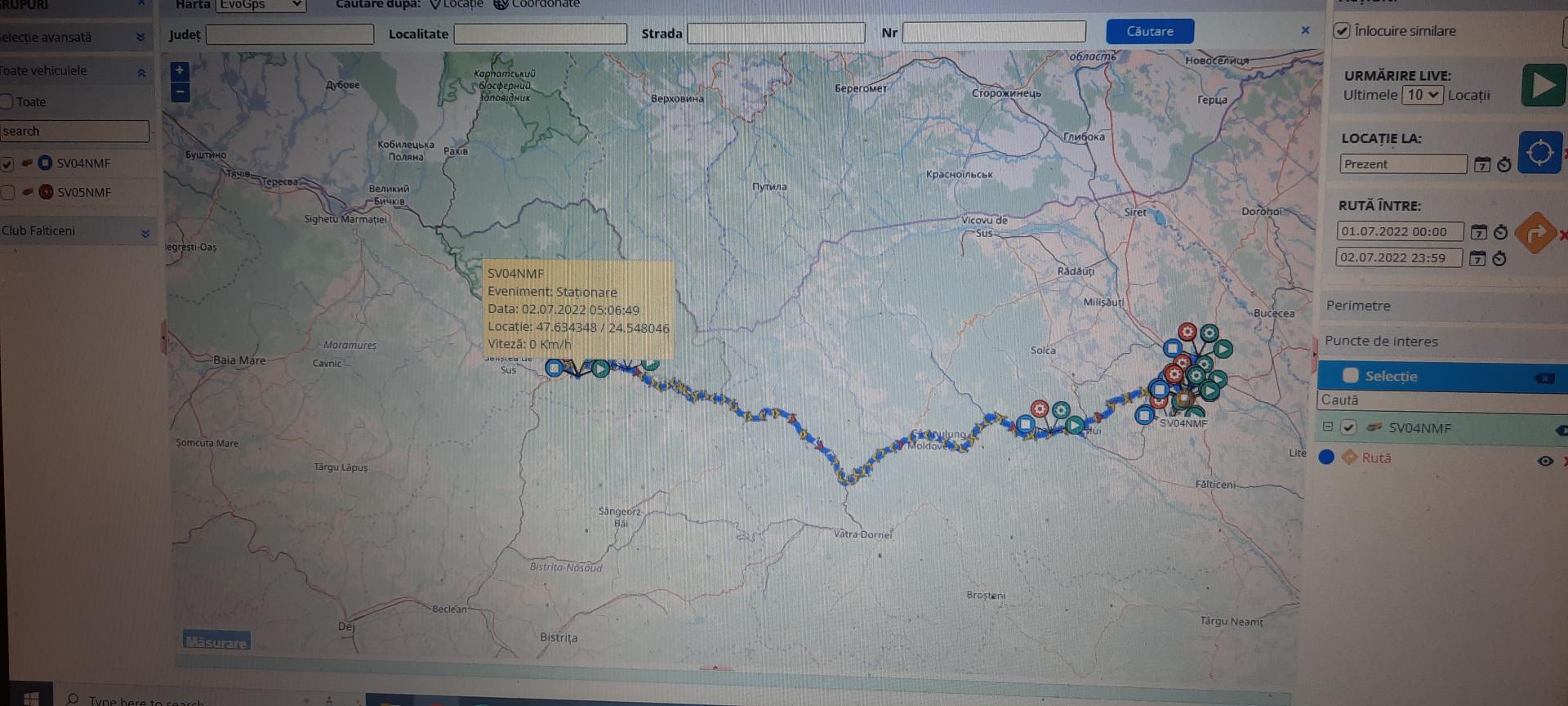Open the Harta EvoGps map dropdown
The image size is (1568, 706).
click(261, 5)
